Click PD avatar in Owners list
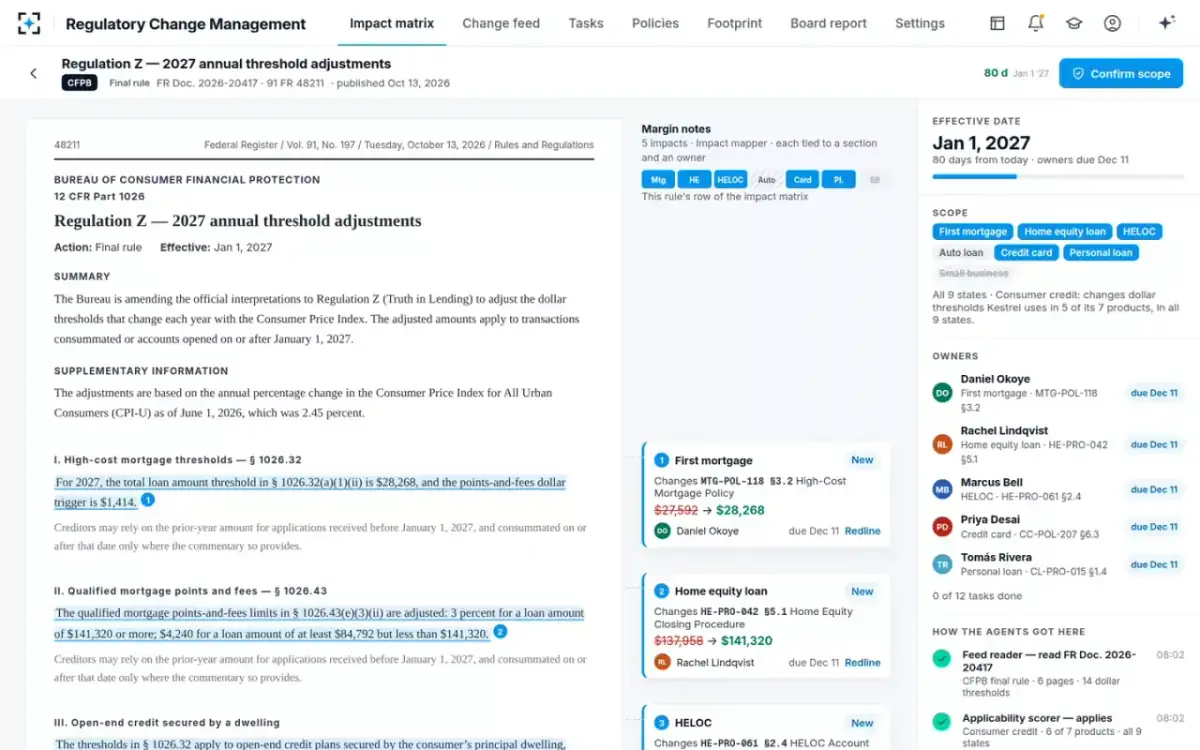 click(942, 526)
